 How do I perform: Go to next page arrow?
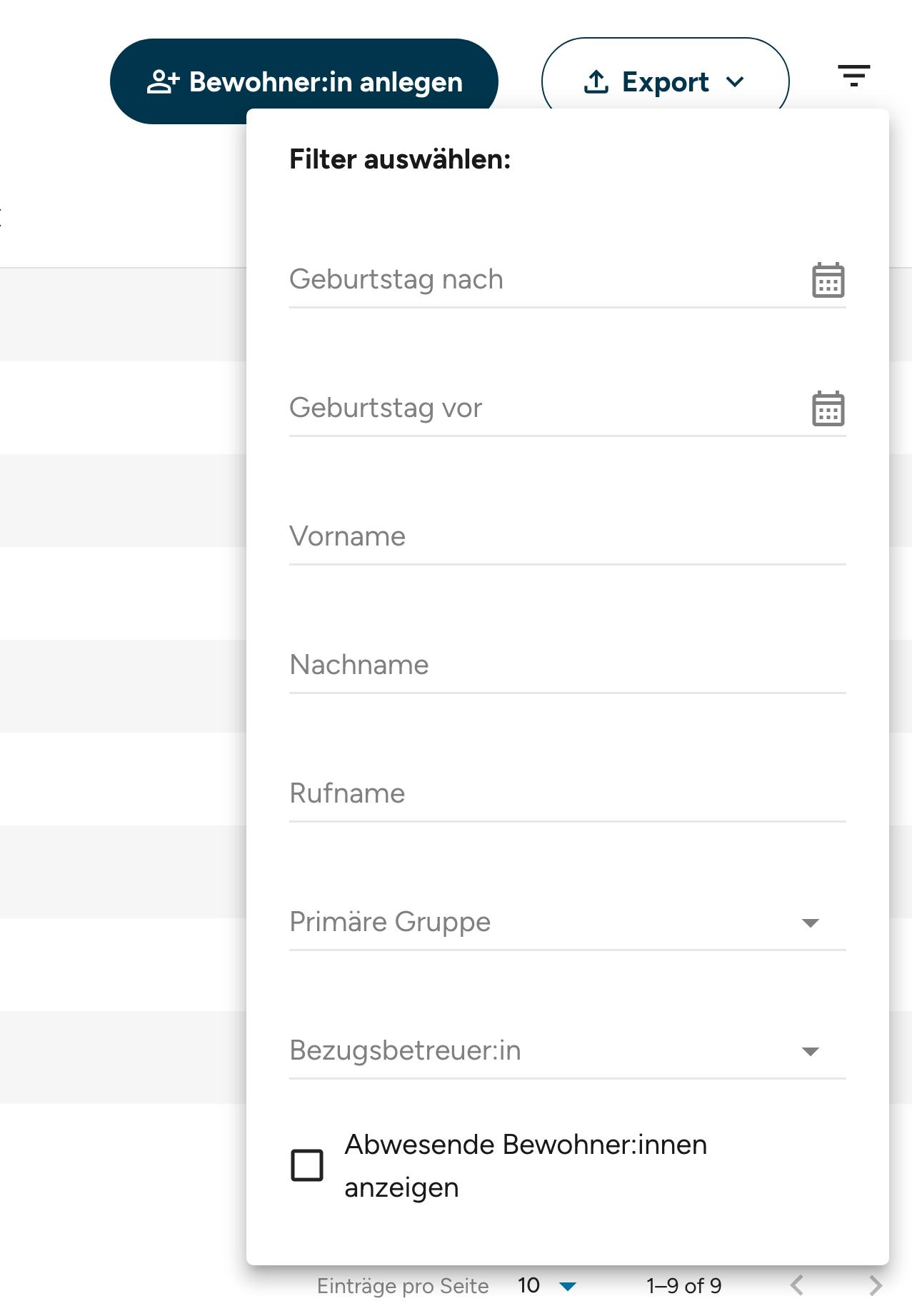coord(876,1285)
